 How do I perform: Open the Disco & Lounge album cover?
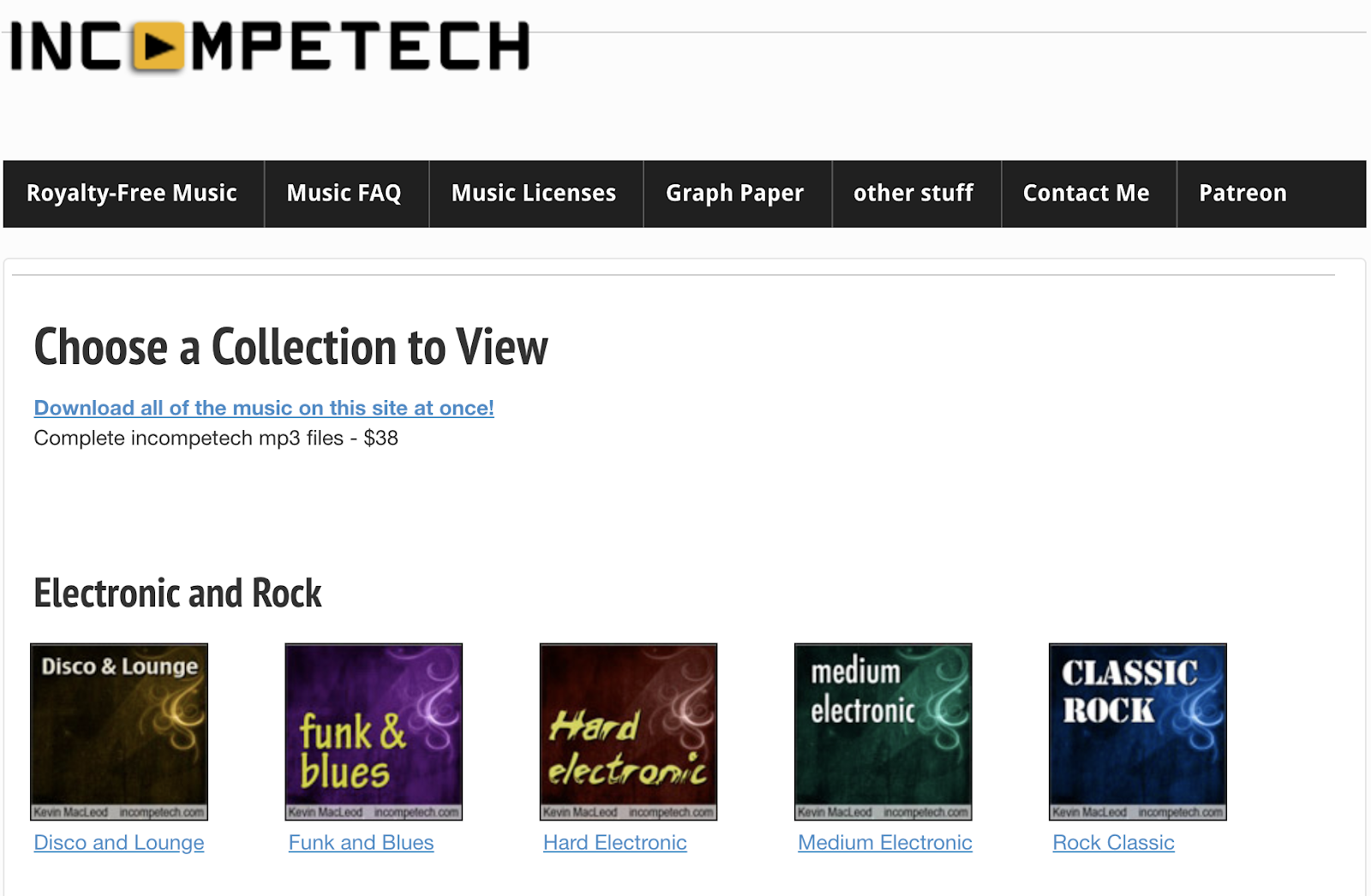click(119, 732)
